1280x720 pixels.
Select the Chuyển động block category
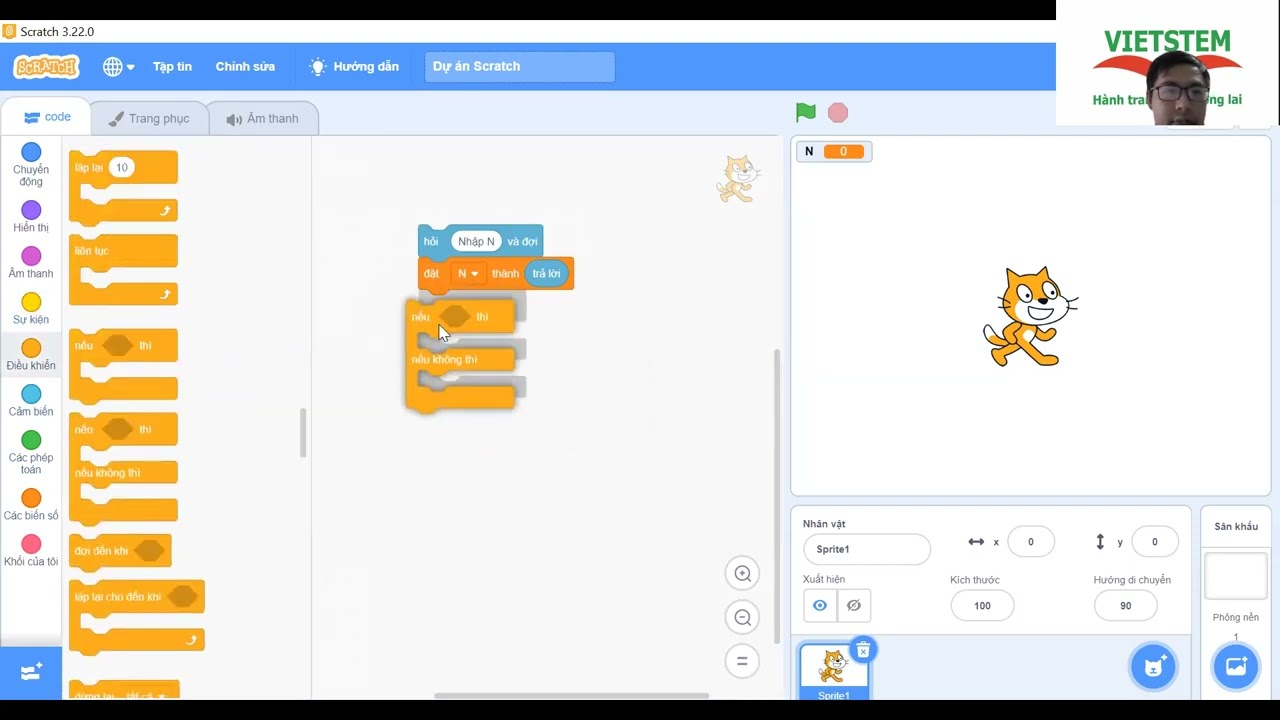tap(31, 165)
